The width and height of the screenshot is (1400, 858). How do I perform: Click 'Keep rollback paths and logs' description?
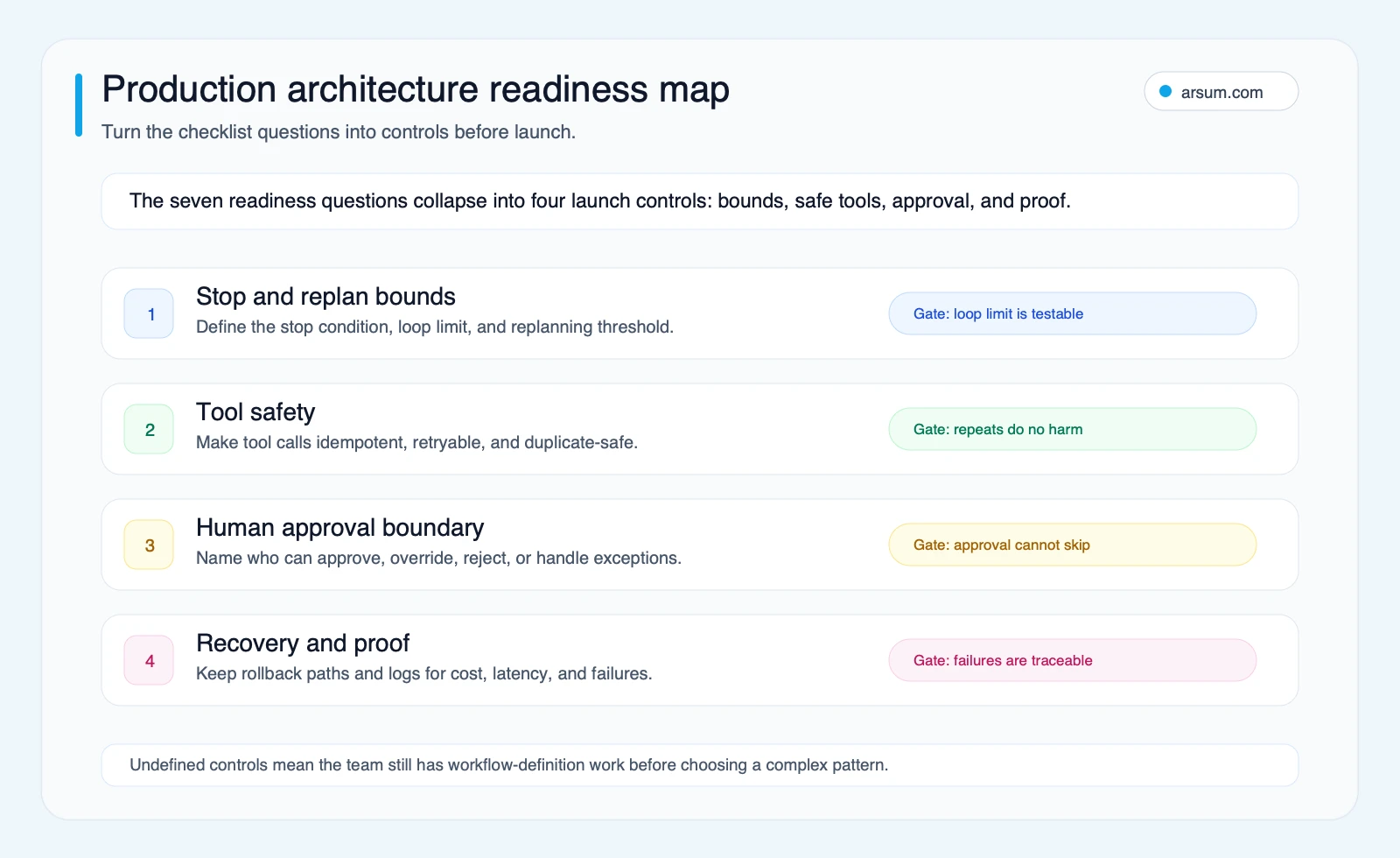[x=424, y=673]
